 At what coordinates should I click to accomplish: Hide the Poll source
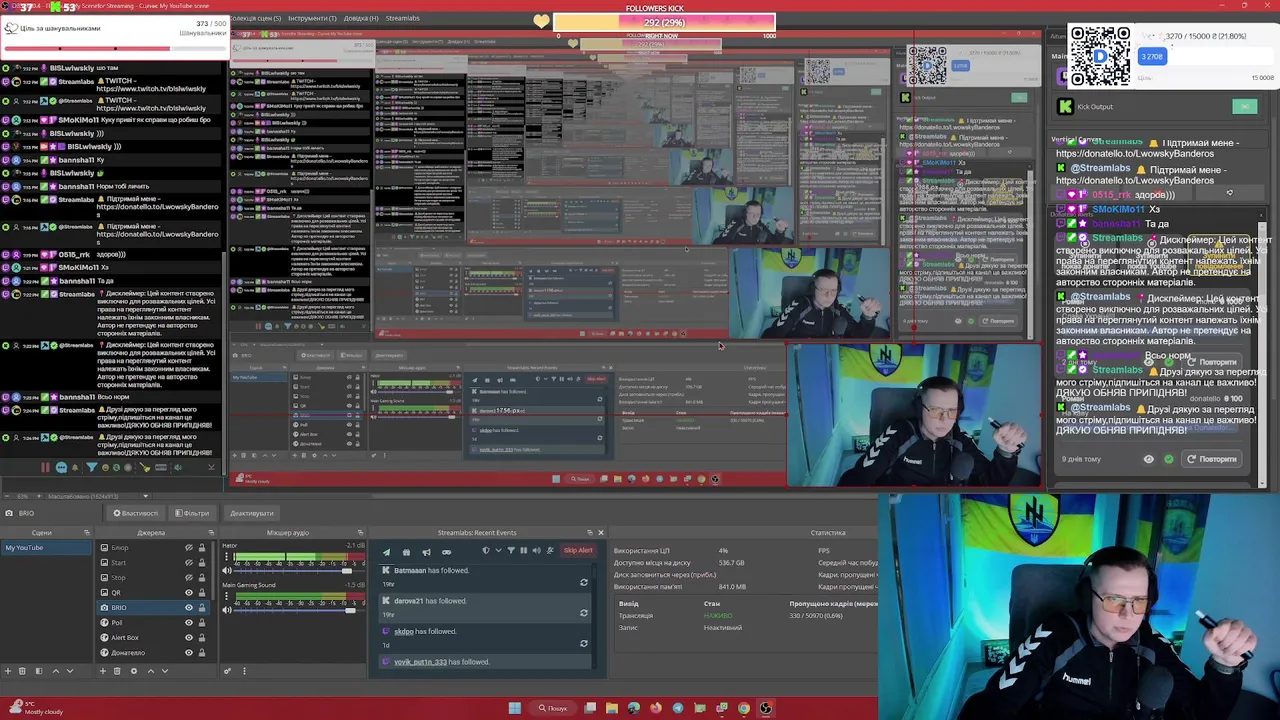pos(189,623)
